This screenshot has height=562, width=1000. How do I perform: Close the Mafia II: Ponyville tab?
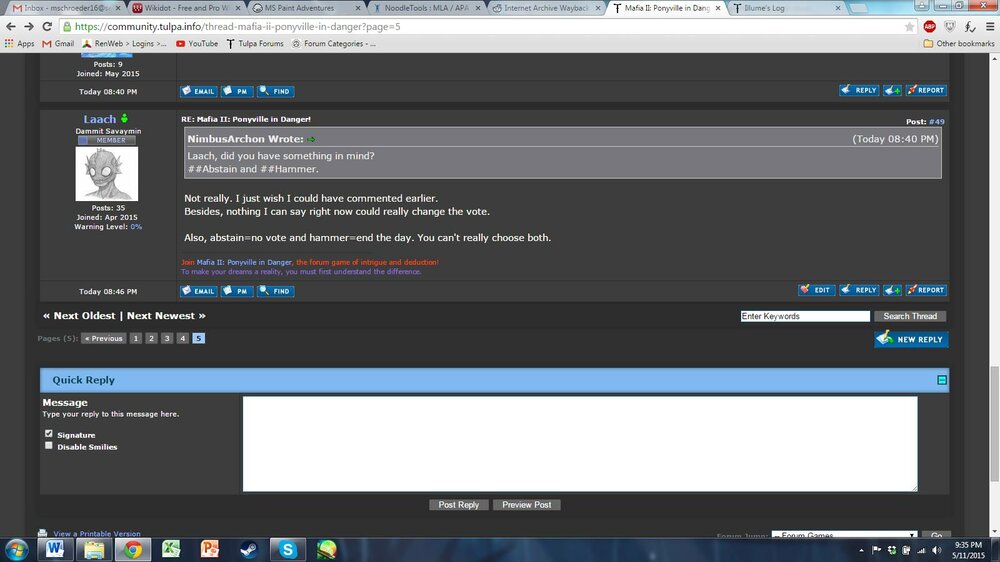click(717, 8)
